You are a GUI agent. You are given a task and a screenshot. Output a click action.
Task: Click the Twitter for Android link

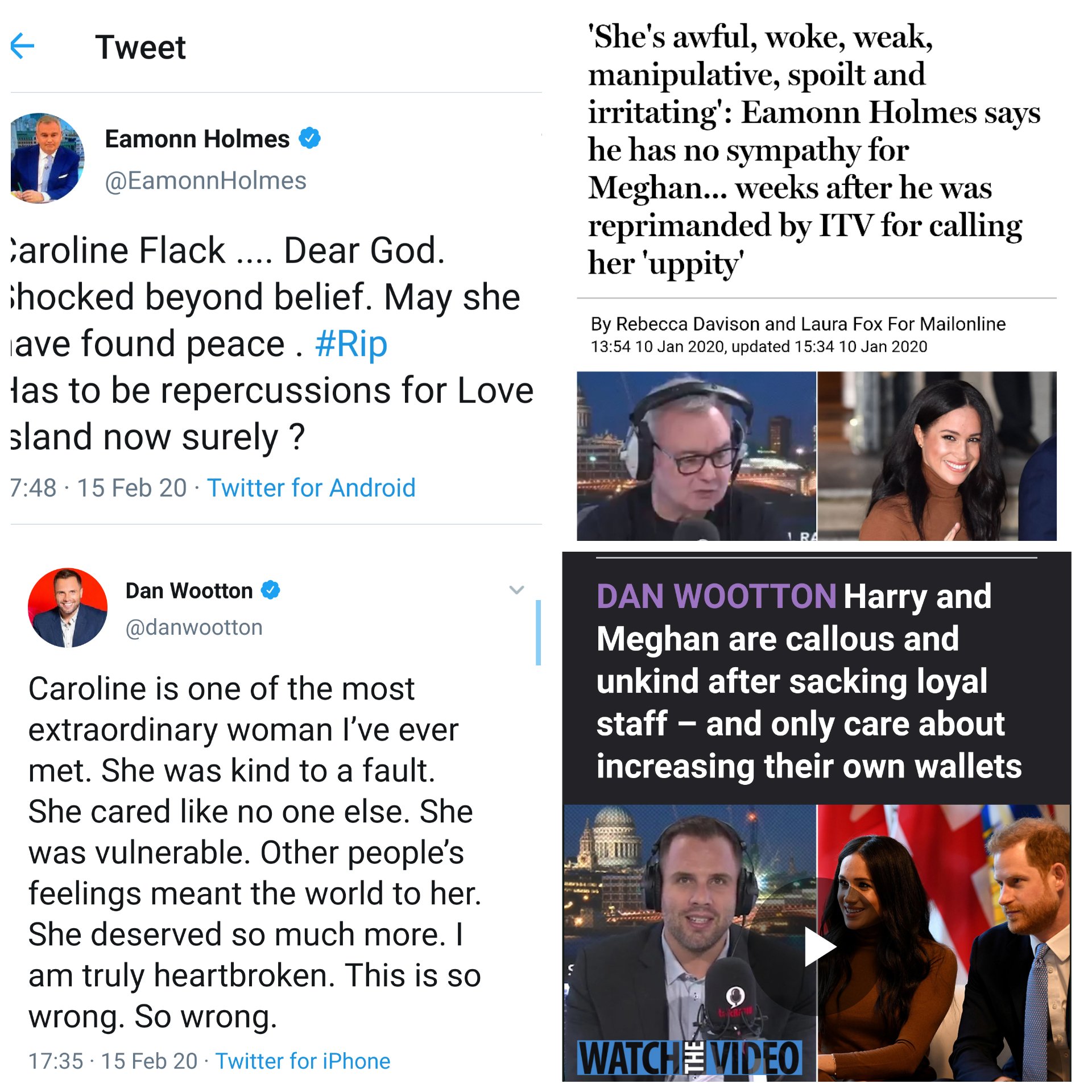(311, 488)
